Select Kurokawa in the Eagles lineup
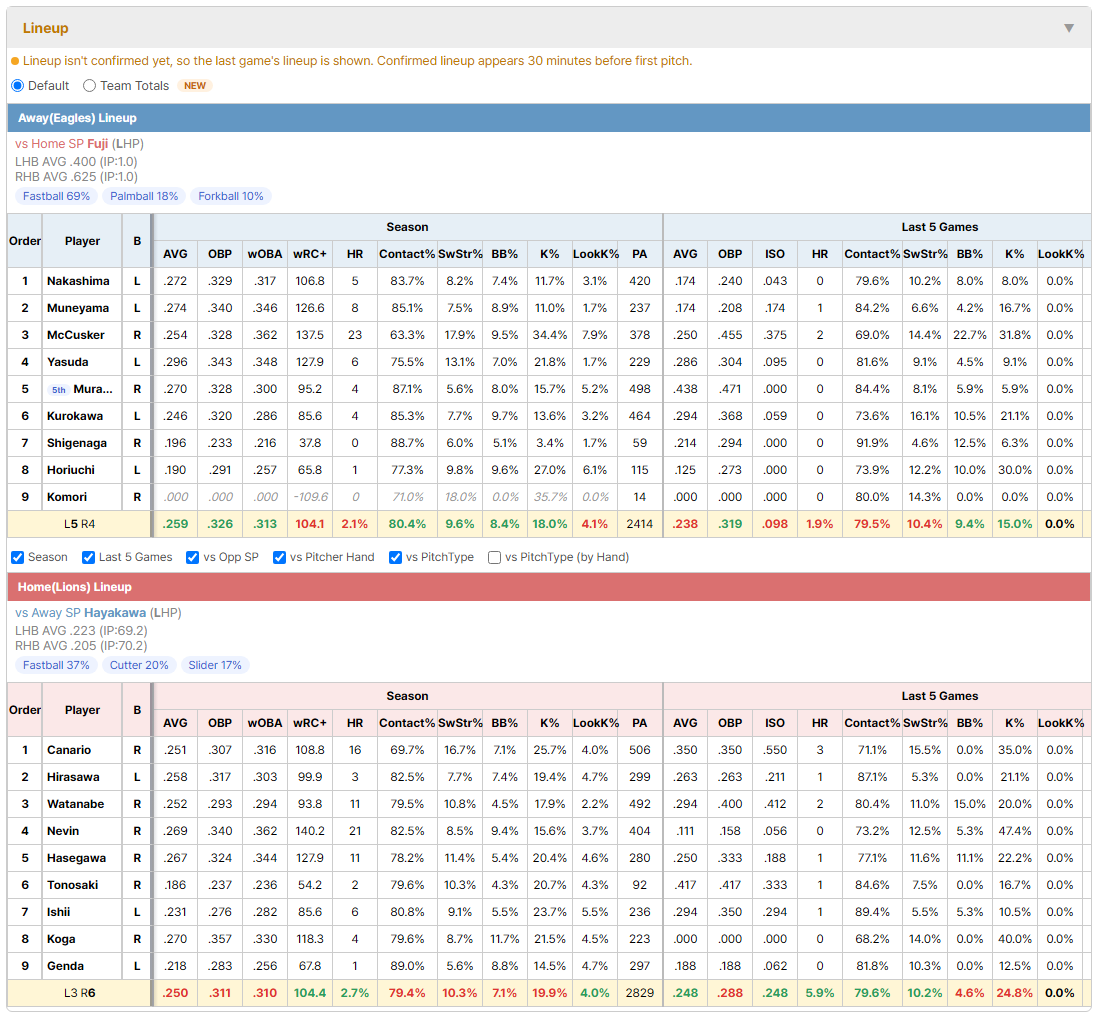1098x1018 pixels. (75, 416)
